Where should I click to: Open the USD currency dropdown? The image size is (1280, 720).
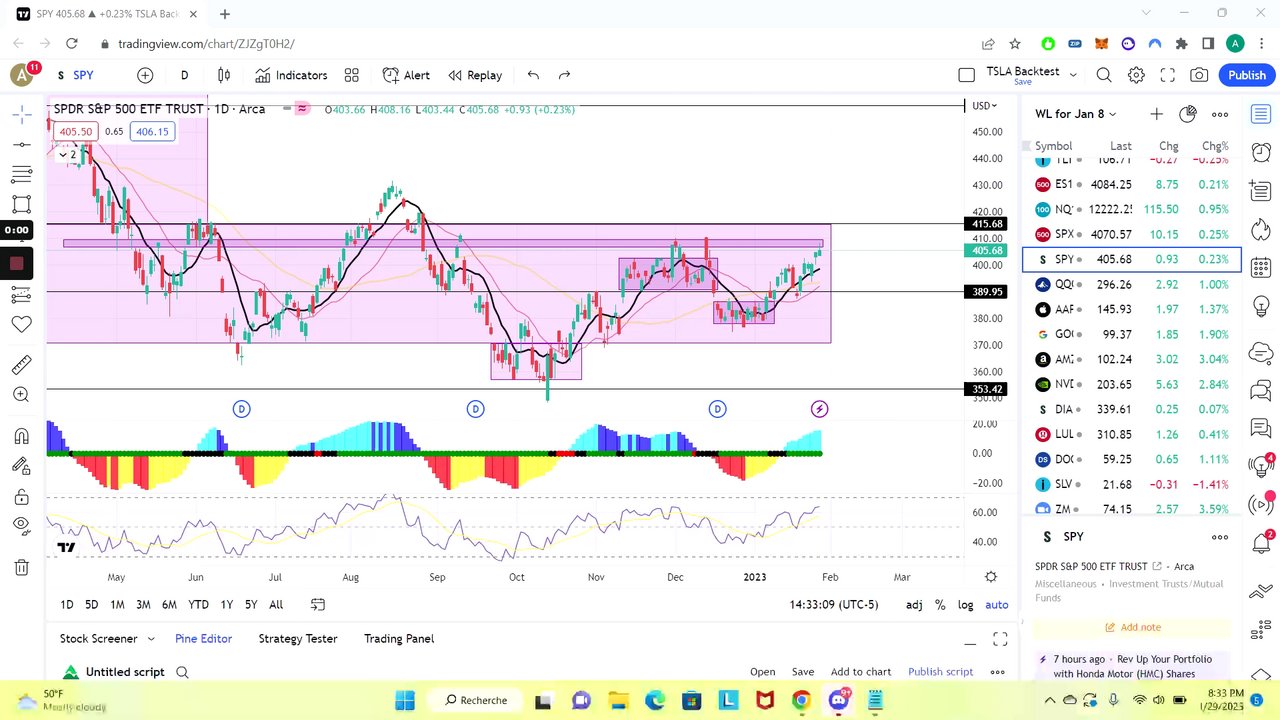(984, 106)
